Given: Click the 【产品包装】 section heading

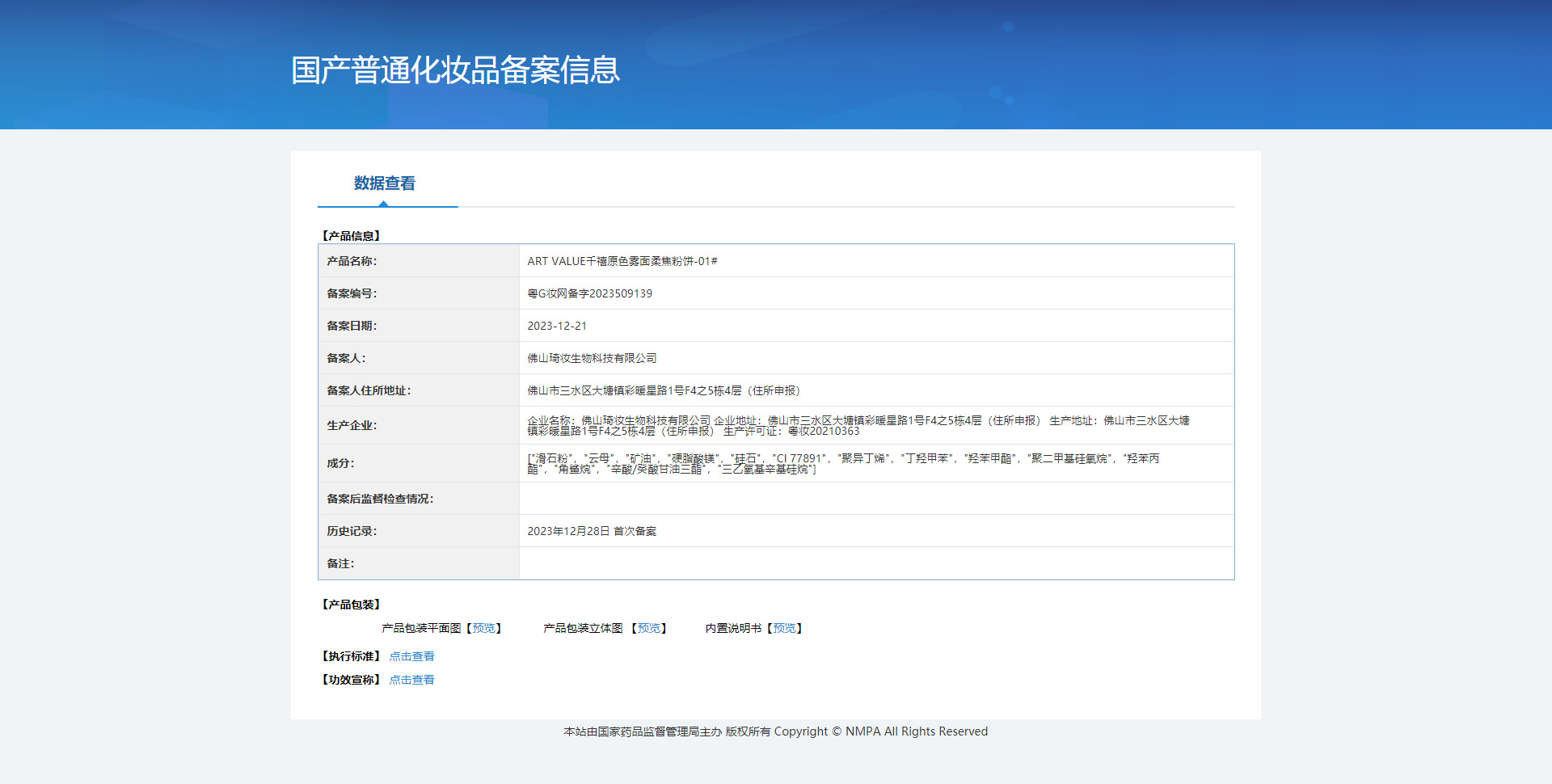Looking at the screenshot, I should pos(351,605).
